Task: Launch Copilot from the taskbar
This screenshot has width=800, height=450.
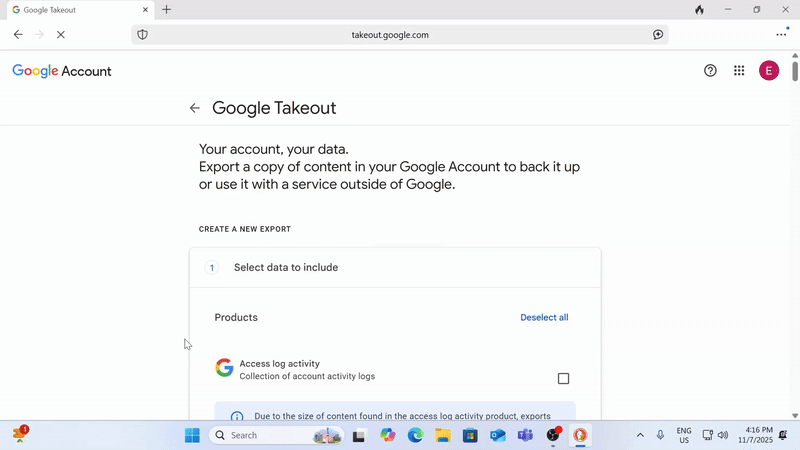Action: (x=388, y=435)
